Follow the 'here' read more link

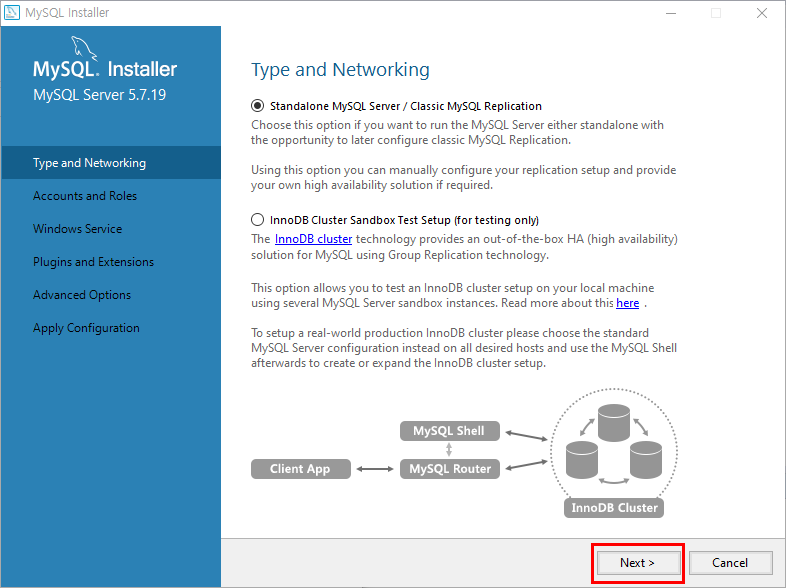coord(627,303)
